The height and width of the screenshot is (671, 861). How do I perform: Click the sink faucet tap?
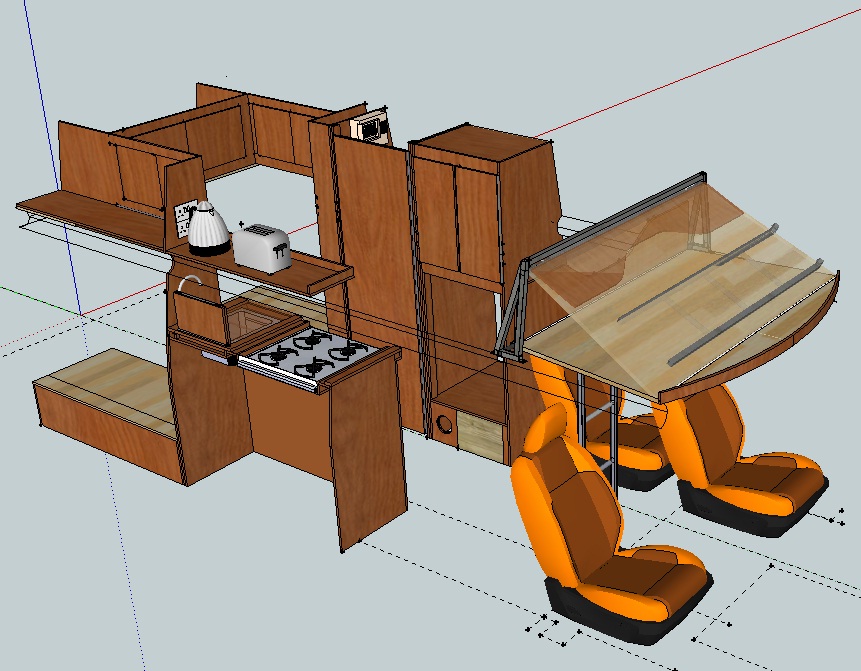(185, 285)
